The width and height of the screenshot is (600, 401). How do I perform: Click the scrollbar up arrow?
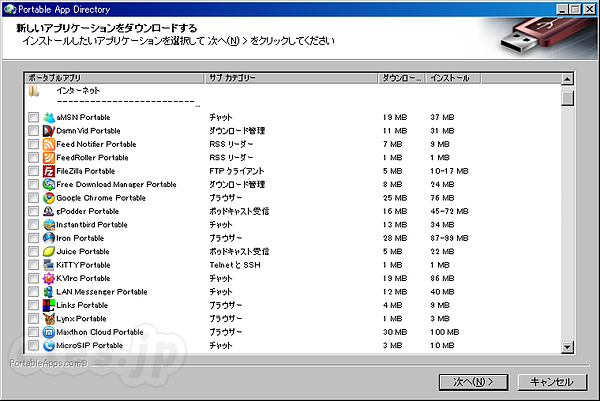567,77
